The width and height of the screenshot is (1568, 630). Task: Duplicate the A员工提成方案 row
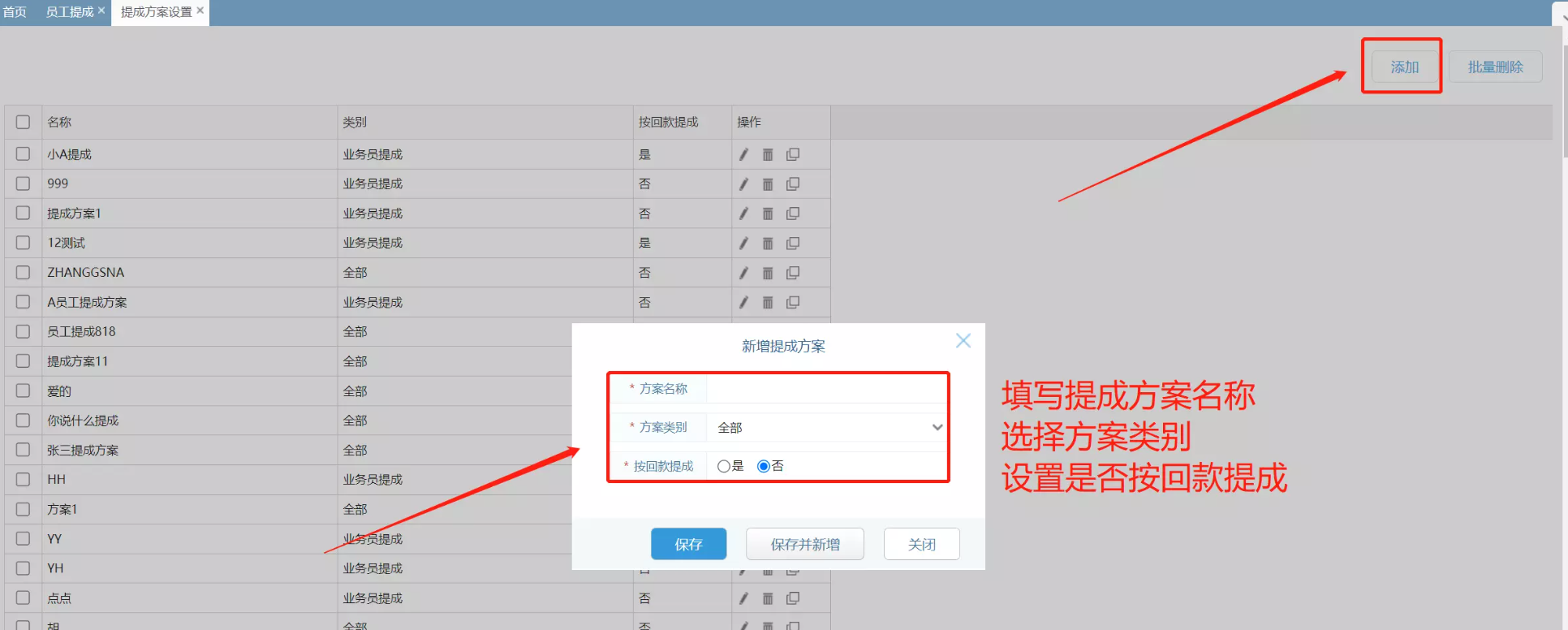click(x=793, y=302)
